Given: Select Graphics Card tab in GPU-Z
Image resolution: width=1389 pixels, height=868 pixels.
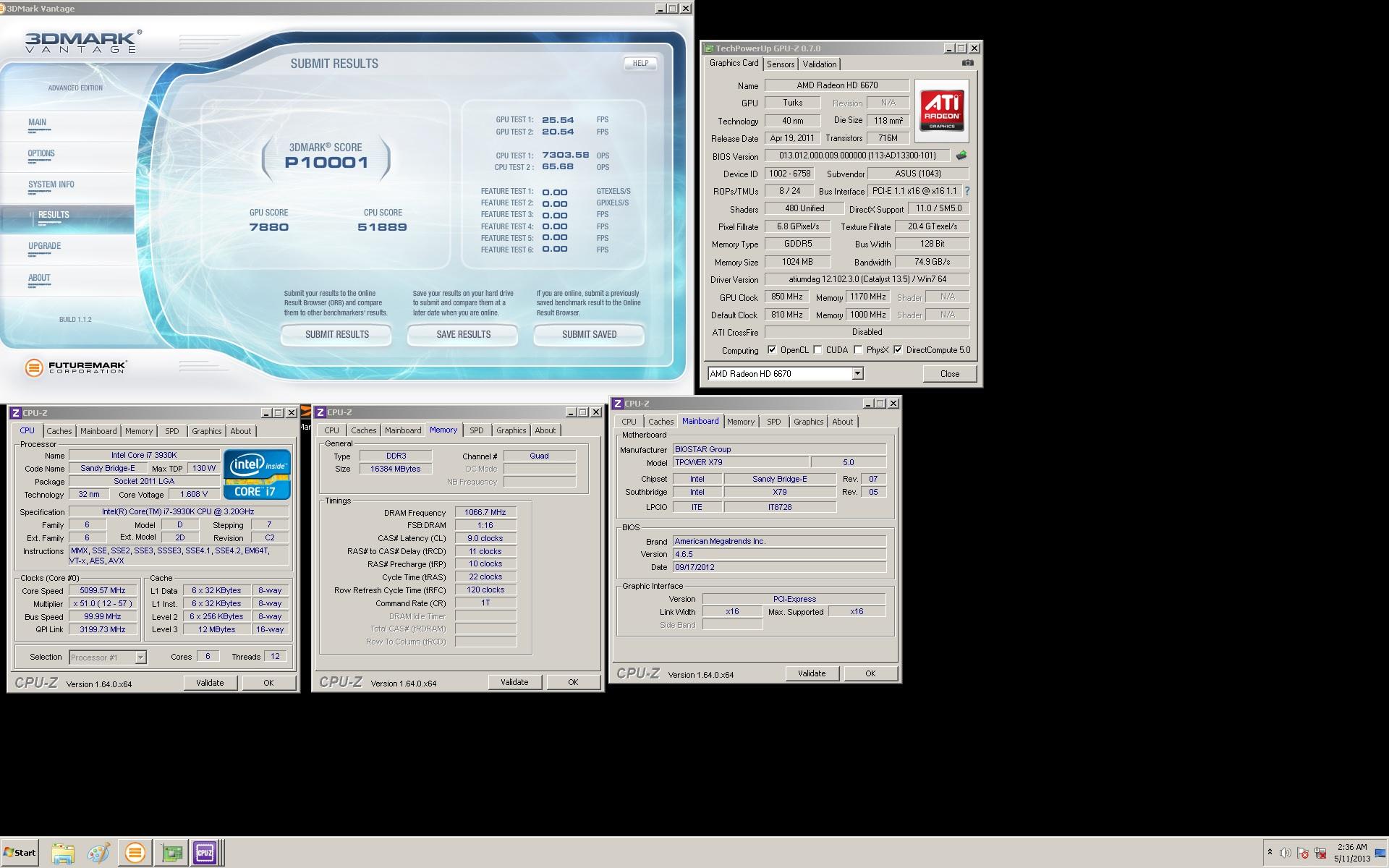Looking at the screenshot, I should click(734, 63).
